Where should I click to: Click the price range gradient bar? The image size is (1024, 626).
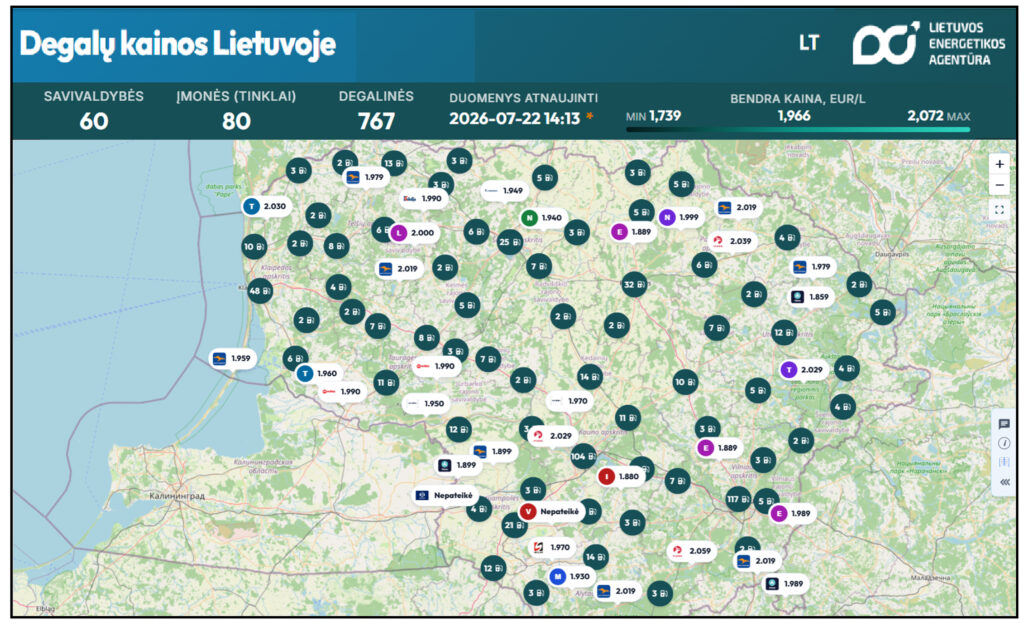pyautogui.click(x=798, y=130)
